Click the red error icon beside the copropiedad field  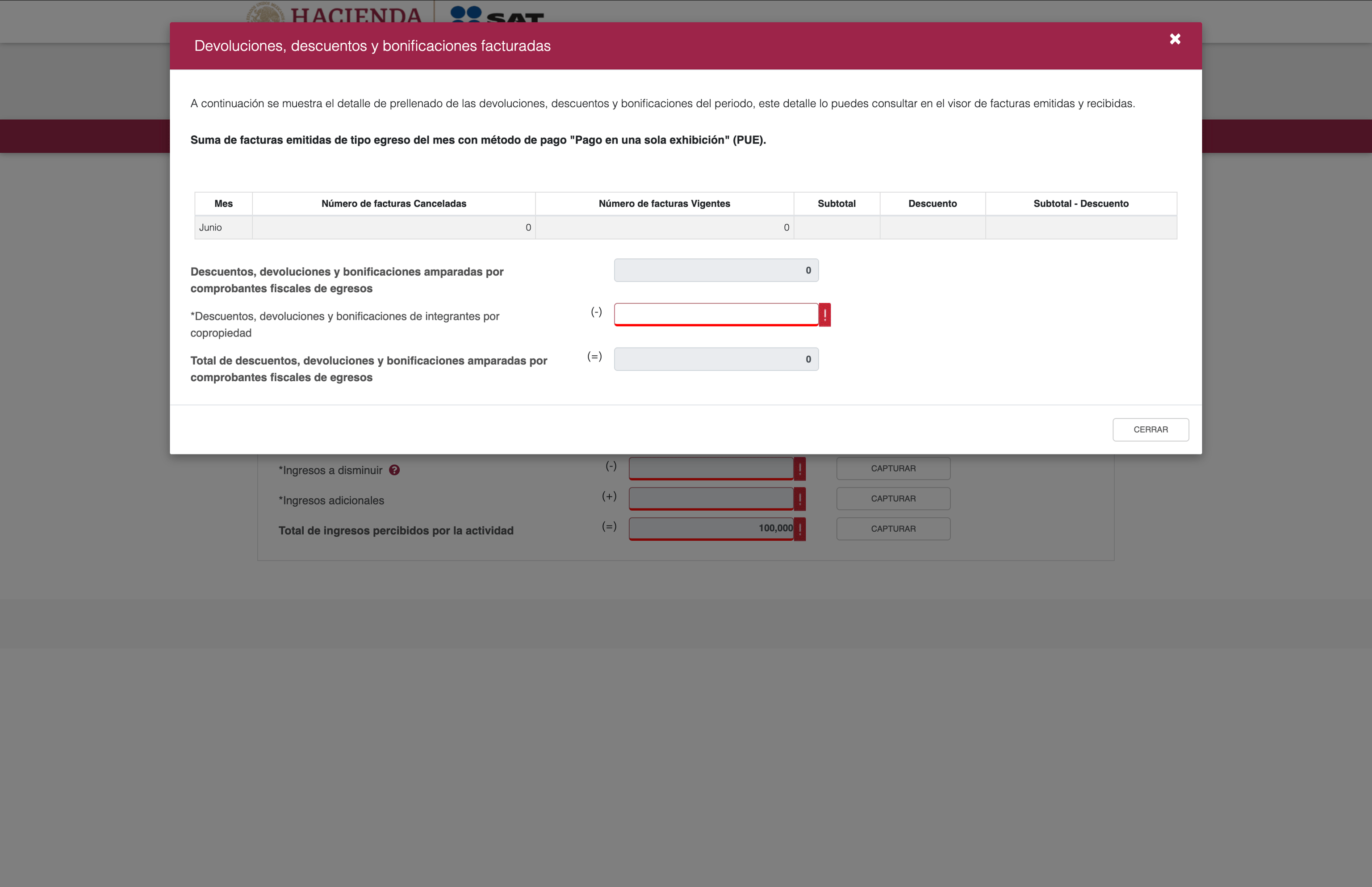pos(825,315)
